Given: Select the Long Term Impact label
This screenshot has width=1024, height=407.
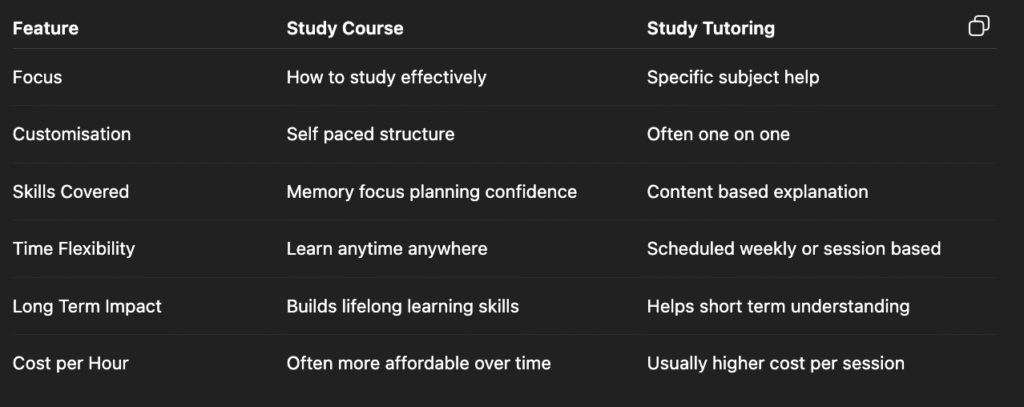Looking at the screenshot, I should pos(87,306).
